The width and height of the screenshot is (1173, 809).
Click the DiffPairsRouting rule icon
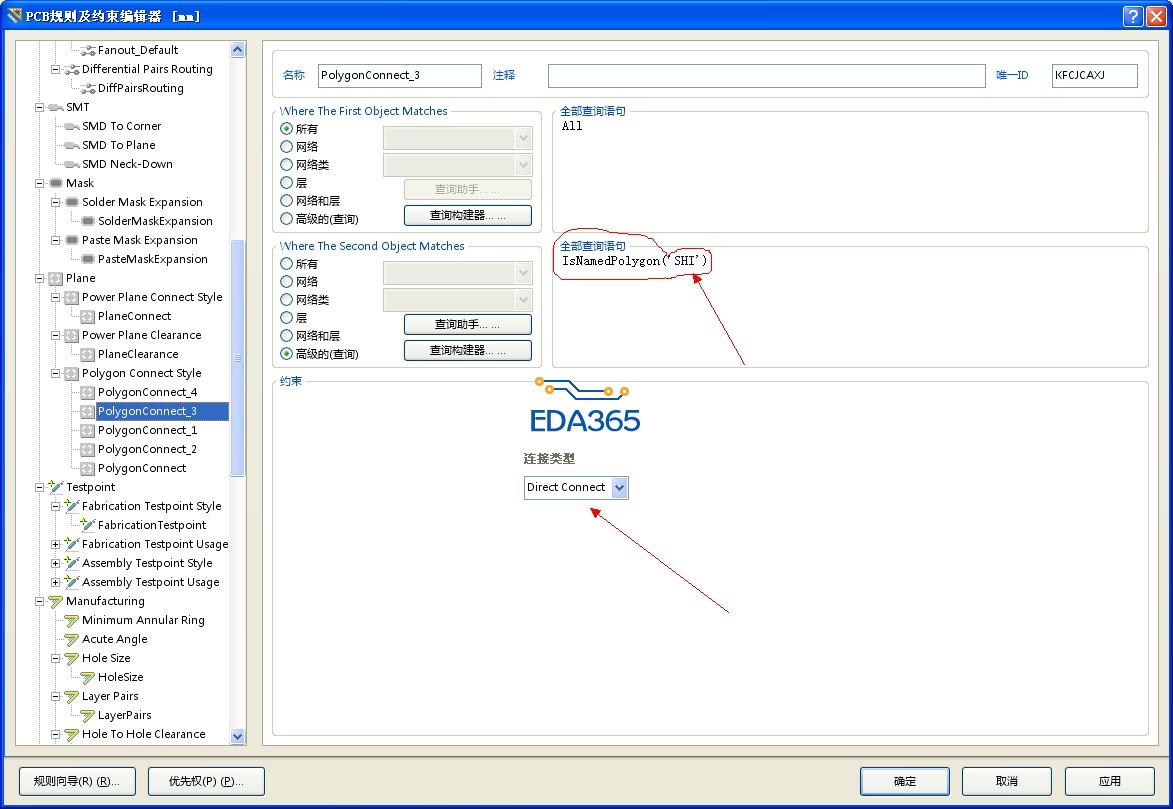click(88, 88)
